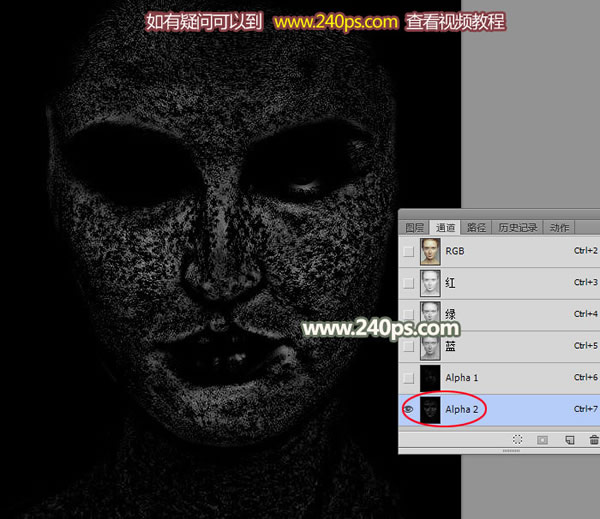
Task: Switch to the 历史记录 tab
Action: click(517, 228)
